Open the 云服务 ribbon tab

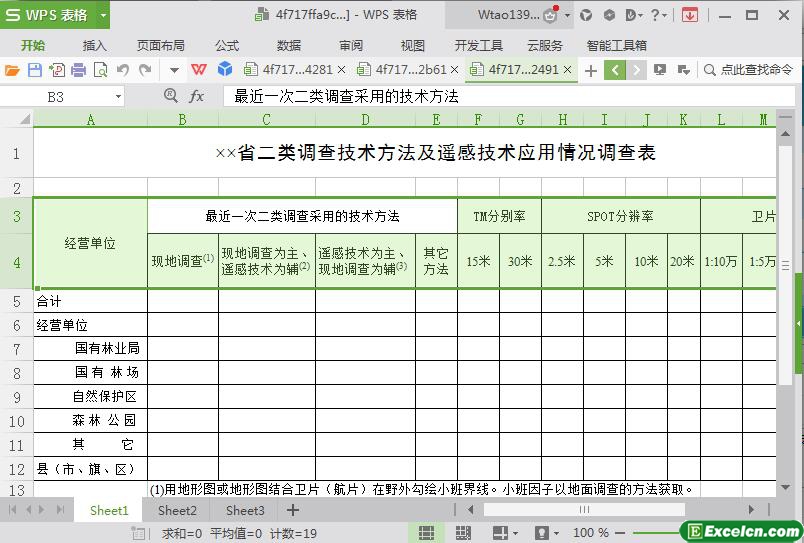tap(545, 46)
